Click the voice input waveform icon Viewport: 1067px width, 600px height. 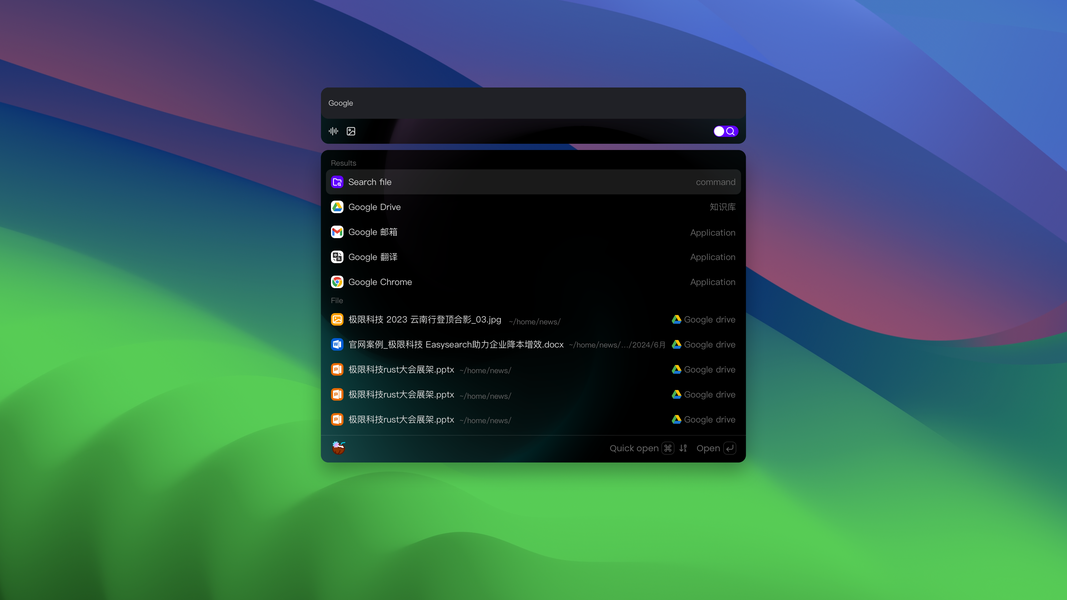333,131
